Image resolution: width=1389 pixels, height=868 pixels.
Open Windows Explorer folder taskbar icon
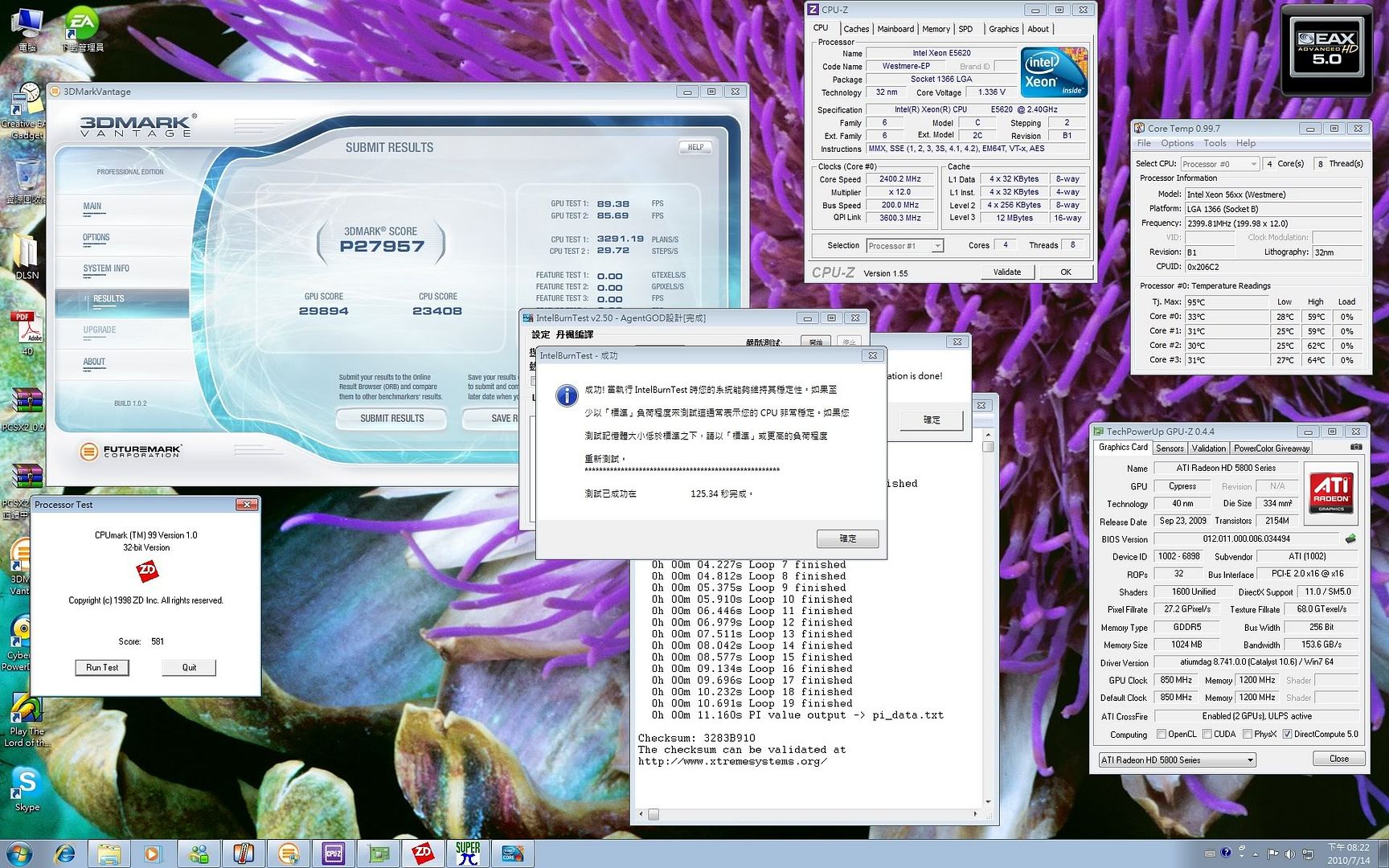109,854
